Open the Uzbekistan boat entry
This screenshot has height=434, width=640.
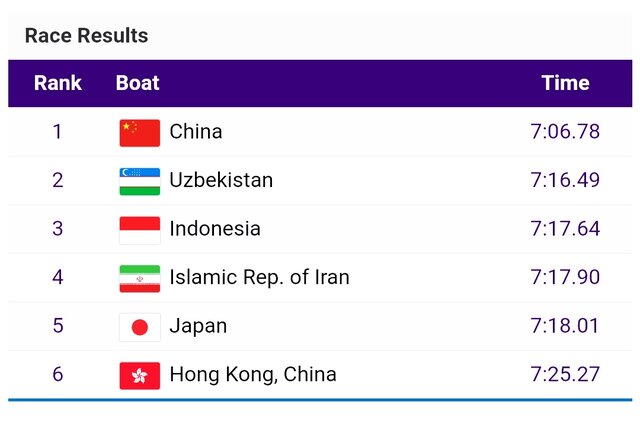tap(221, 181)
